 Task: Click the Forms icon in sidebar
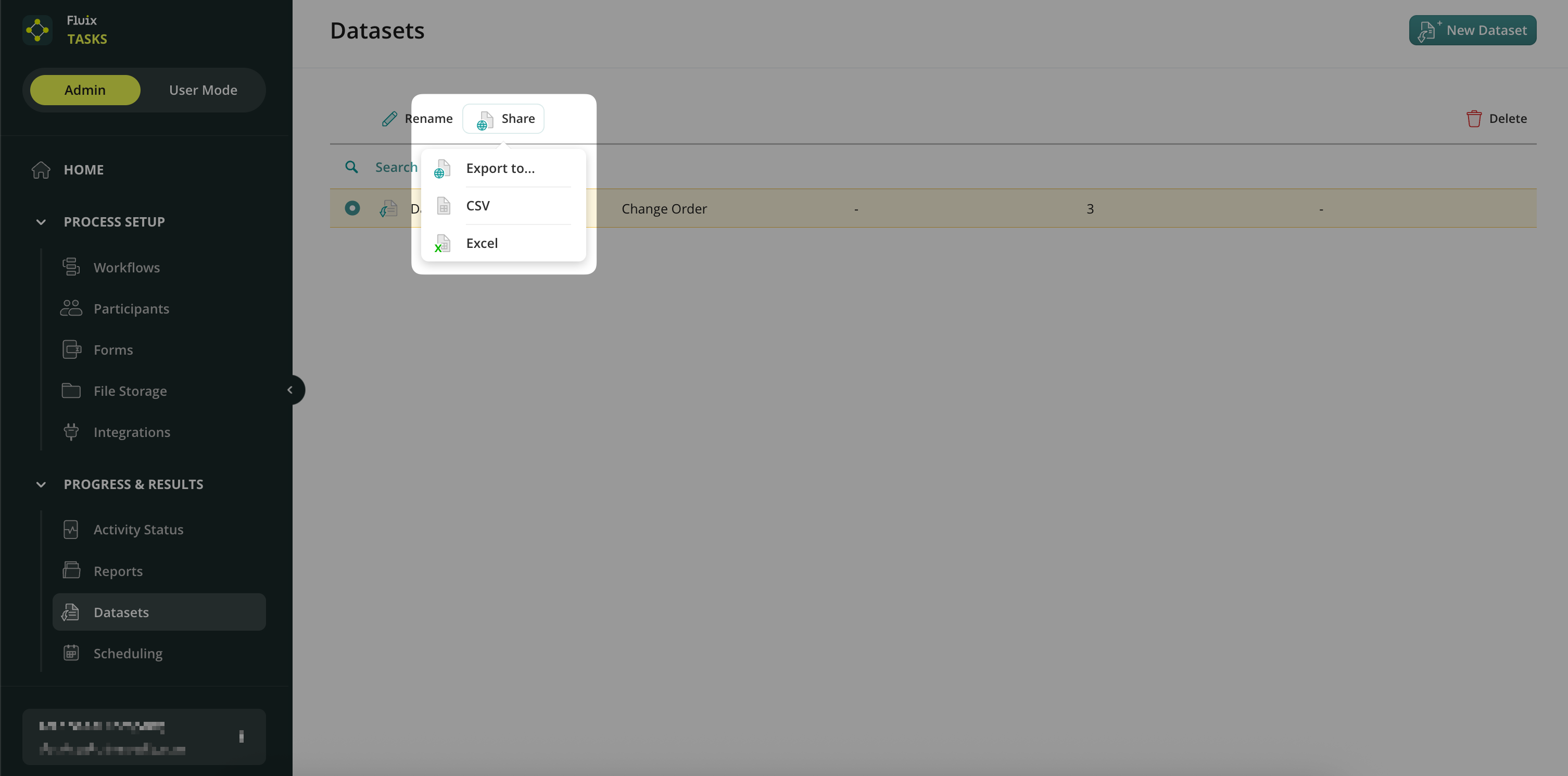[71, 349]
